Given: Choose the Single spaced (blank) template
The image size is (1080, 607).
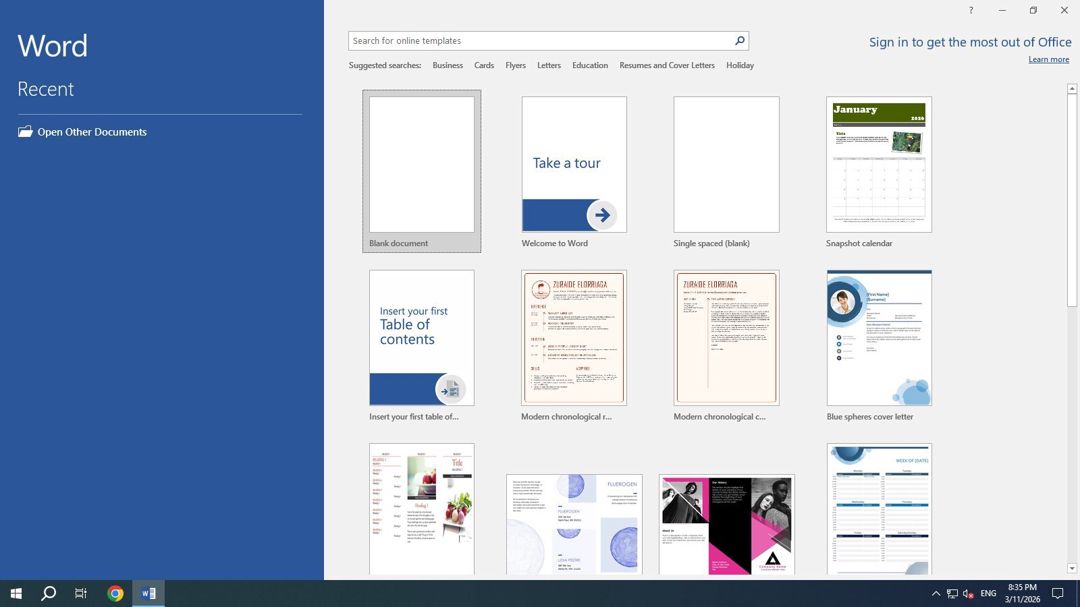Looking at the screenshot, I should coord(726,164).
